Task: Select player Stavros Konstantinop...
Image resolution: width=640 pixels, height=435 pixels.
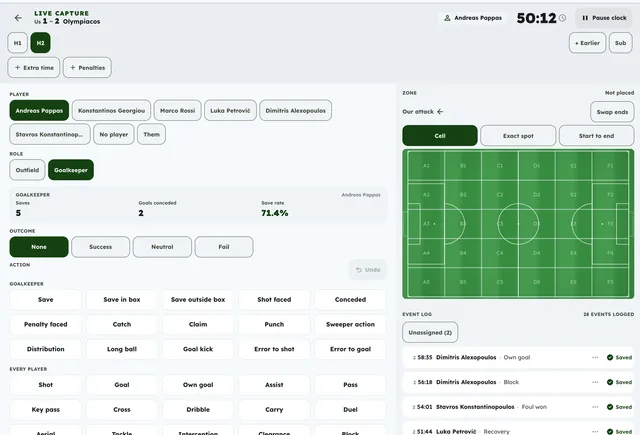Action: [50, 134]
